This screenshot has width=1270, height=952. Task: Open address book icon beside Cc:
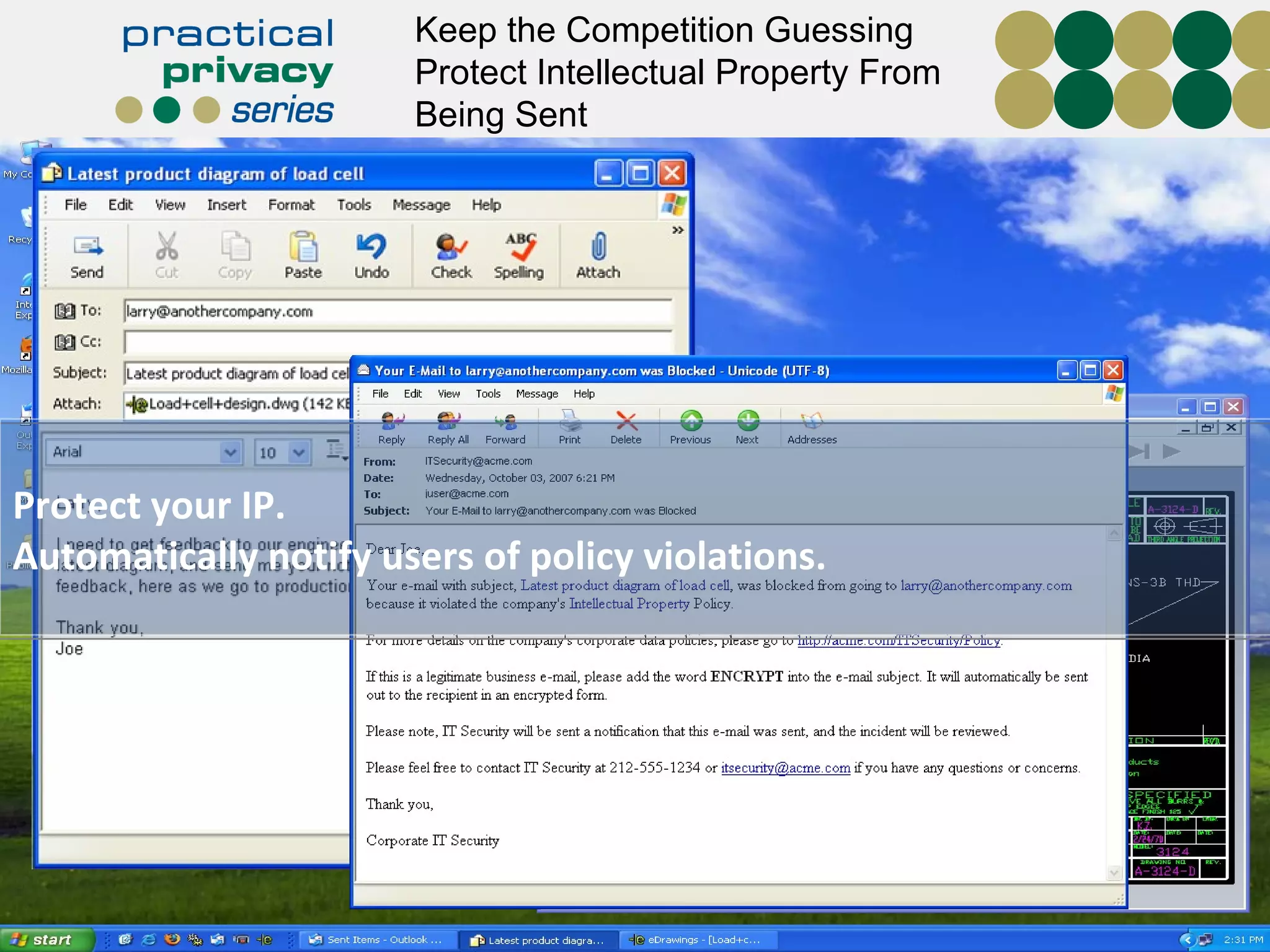(x=64, y=342)
